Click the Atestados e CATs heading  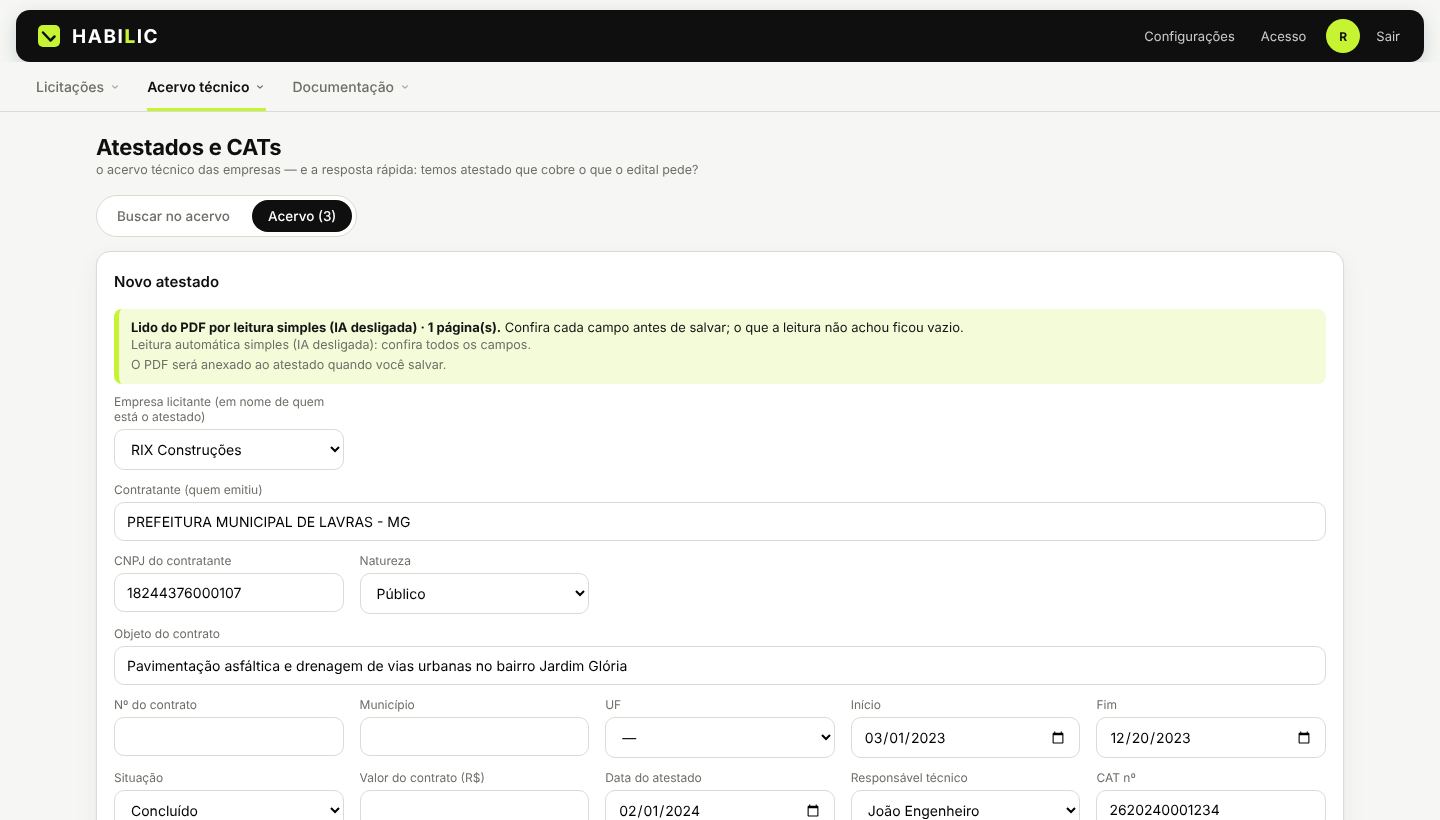[188, 147]
